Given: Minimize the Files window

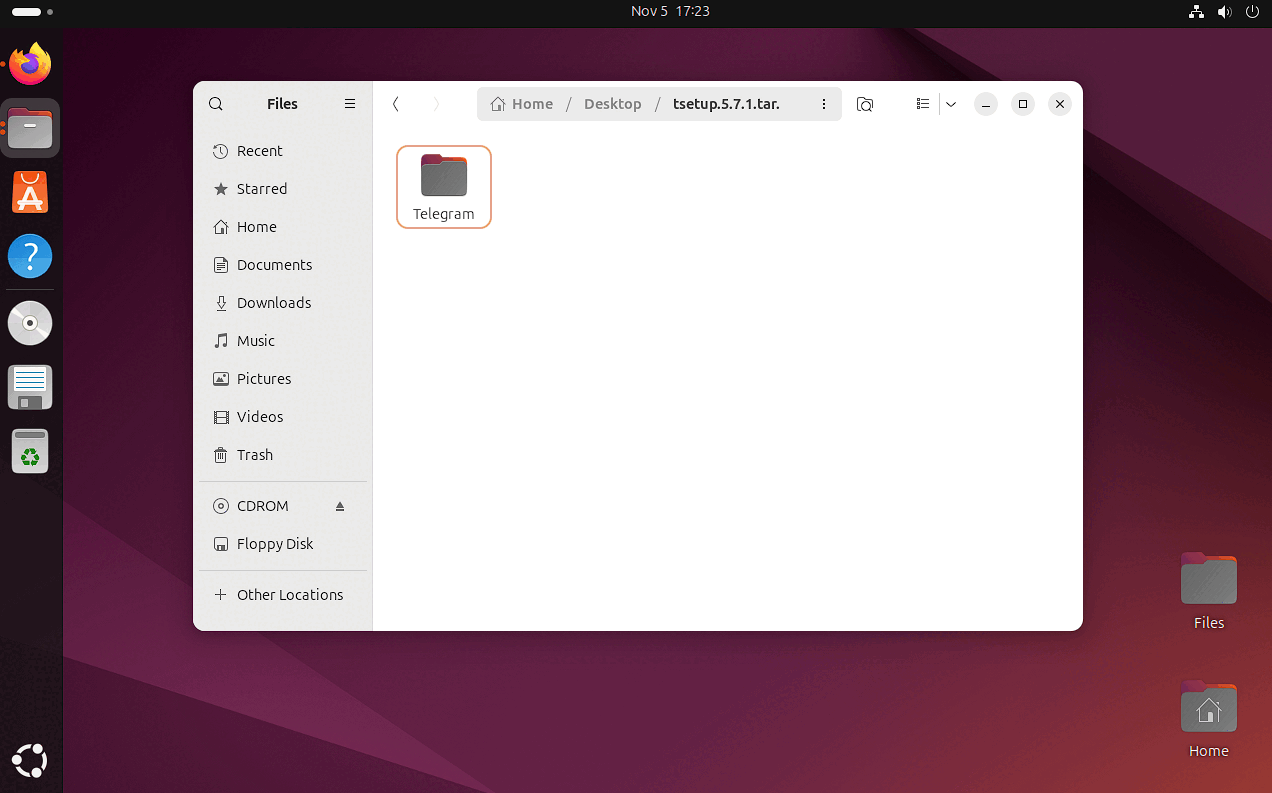Looking at the screenshot, I should (x=986, y=104).
